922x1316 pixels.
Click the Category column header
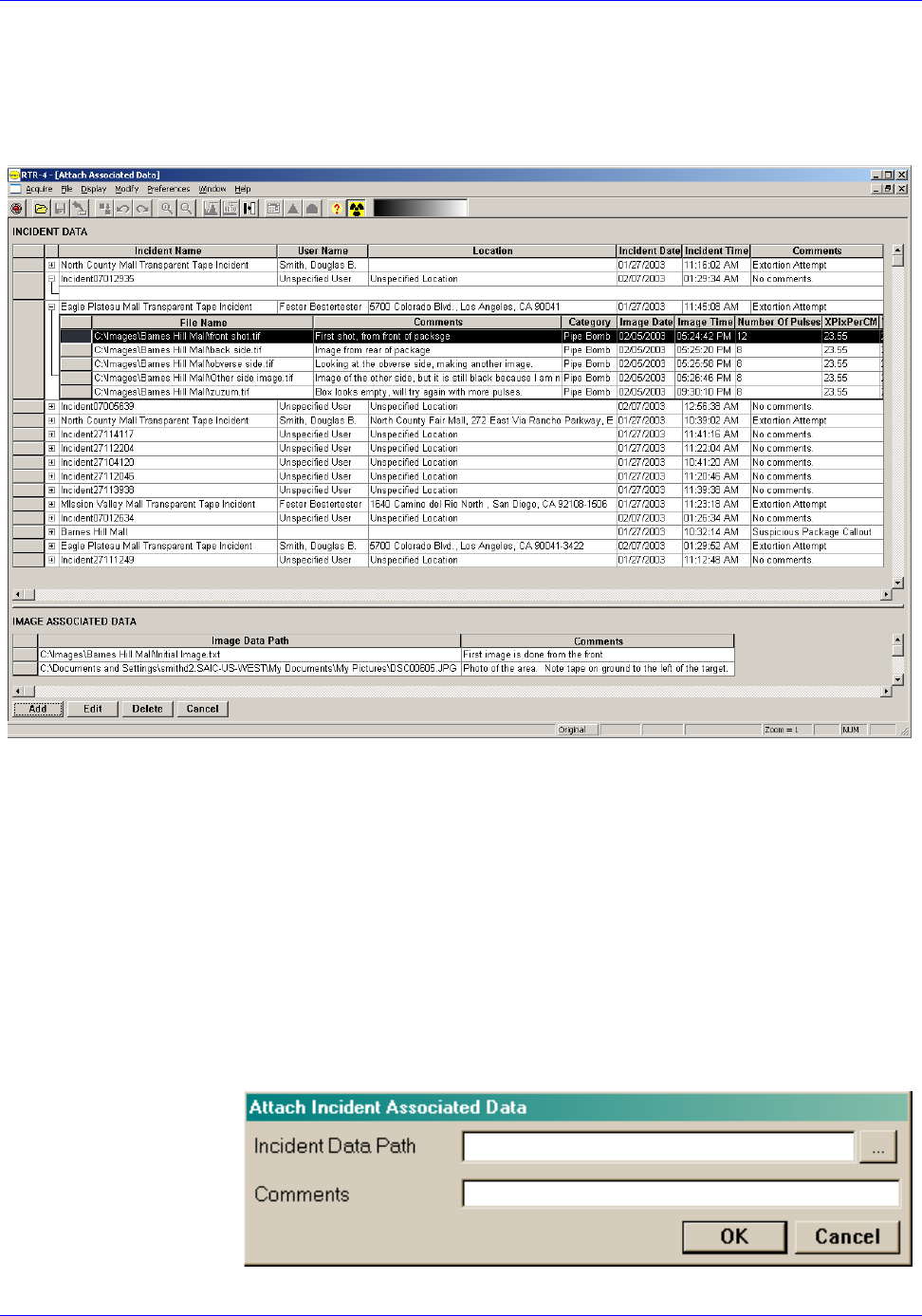tap(589, 323)
